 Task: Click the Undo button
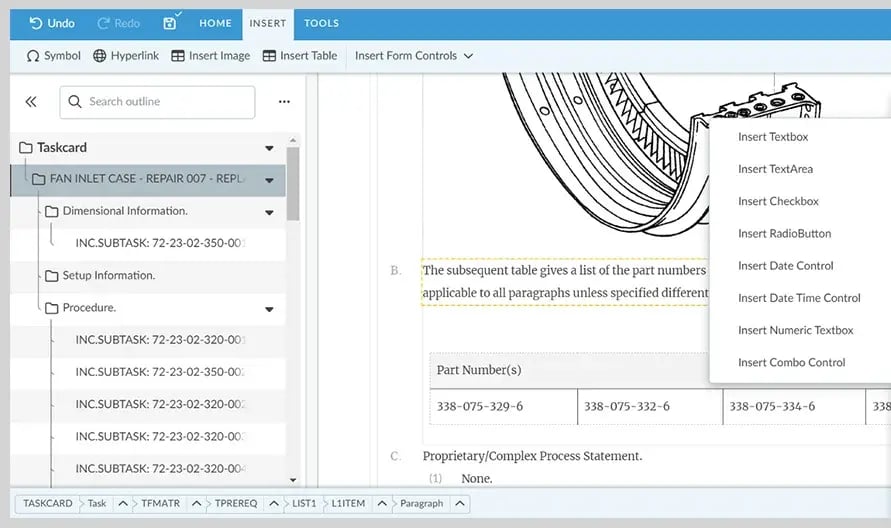click(52, 23)
